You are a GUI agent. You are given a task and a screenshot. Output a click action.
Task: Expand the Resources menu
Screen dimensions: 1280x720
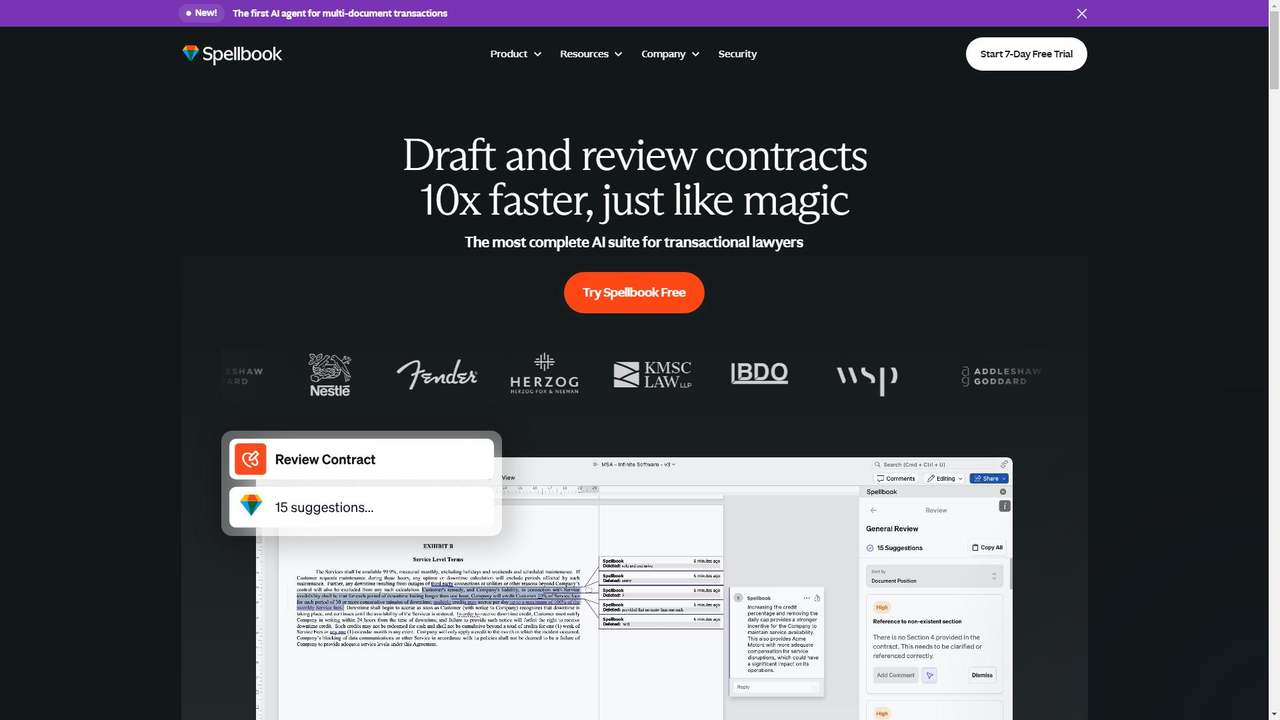(590, 54)
